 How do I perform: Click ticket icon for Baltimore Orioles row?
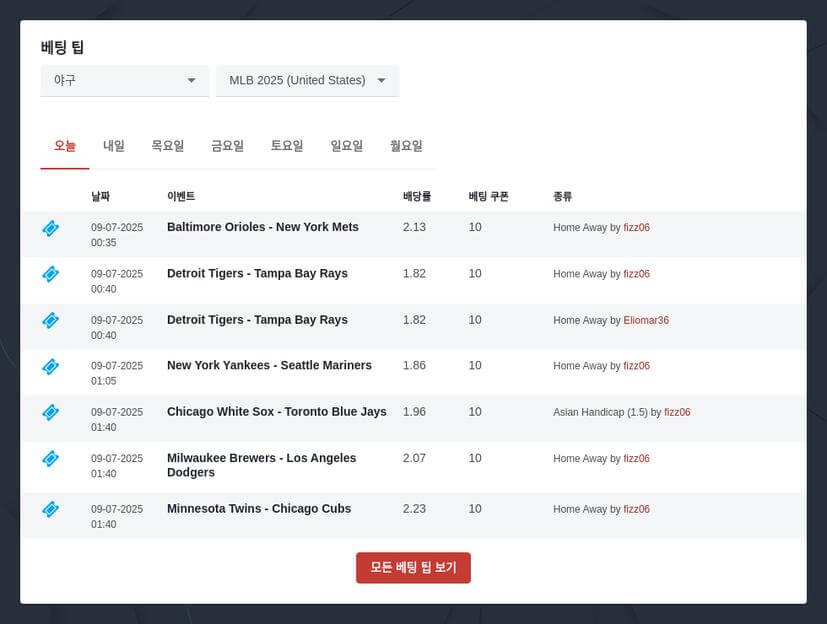(x=51, y=228)
